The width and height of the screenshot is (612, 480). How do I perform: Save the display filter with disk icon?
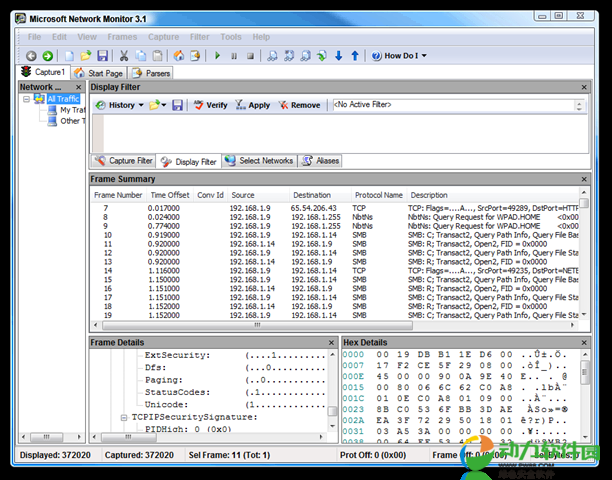pos(177,105)
